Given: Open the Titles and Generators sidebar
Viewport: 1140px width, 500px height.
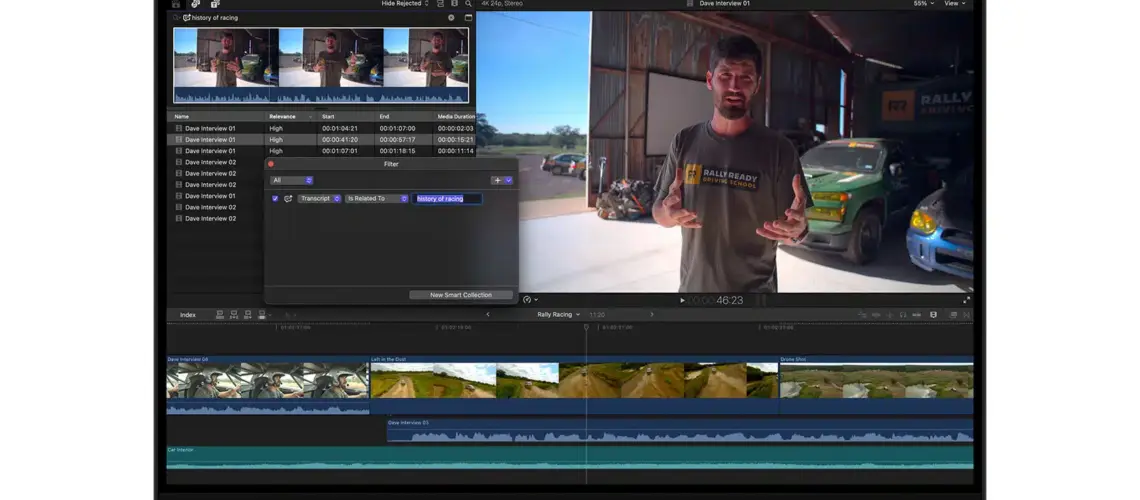Looking at the screenshot, I should point(215,4).
